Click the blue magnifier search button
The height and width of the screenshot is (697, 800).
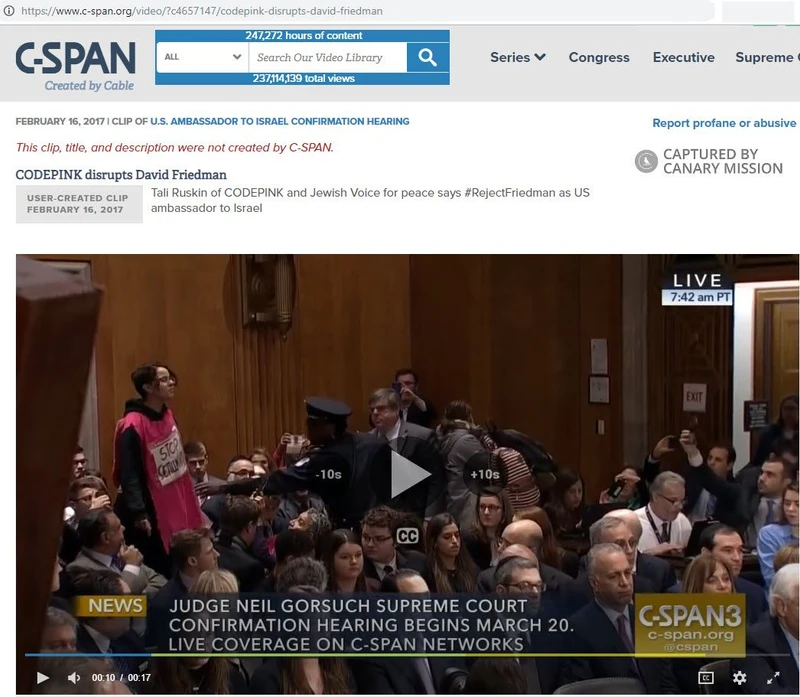coord(428,57)
